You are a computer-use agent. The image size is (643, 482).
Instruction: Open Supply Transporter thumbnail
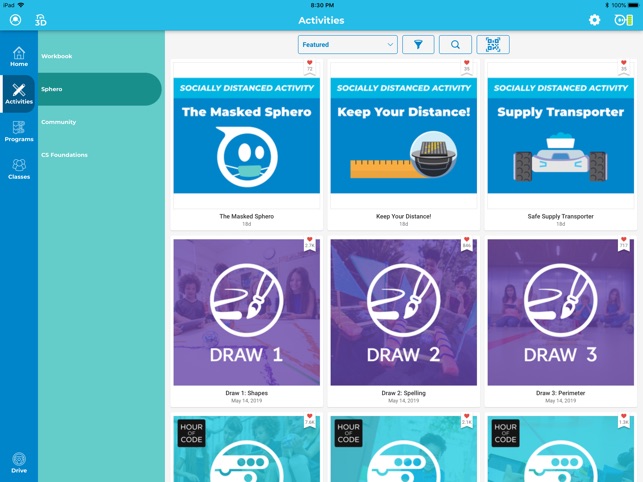pyautogui.click(x=561, y=135)
